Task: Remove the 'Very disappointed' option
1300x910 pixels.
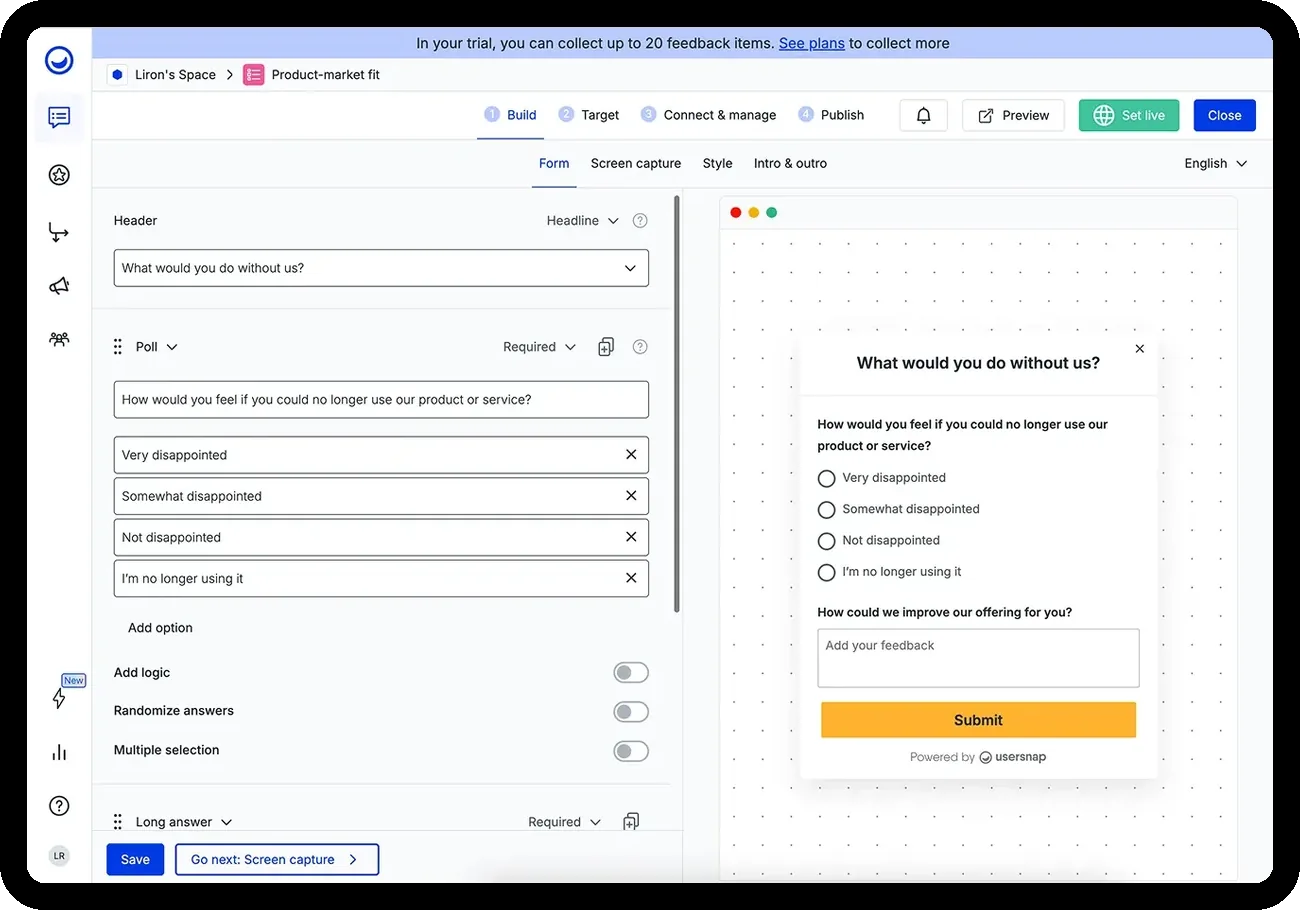Action: click(631, 455)
